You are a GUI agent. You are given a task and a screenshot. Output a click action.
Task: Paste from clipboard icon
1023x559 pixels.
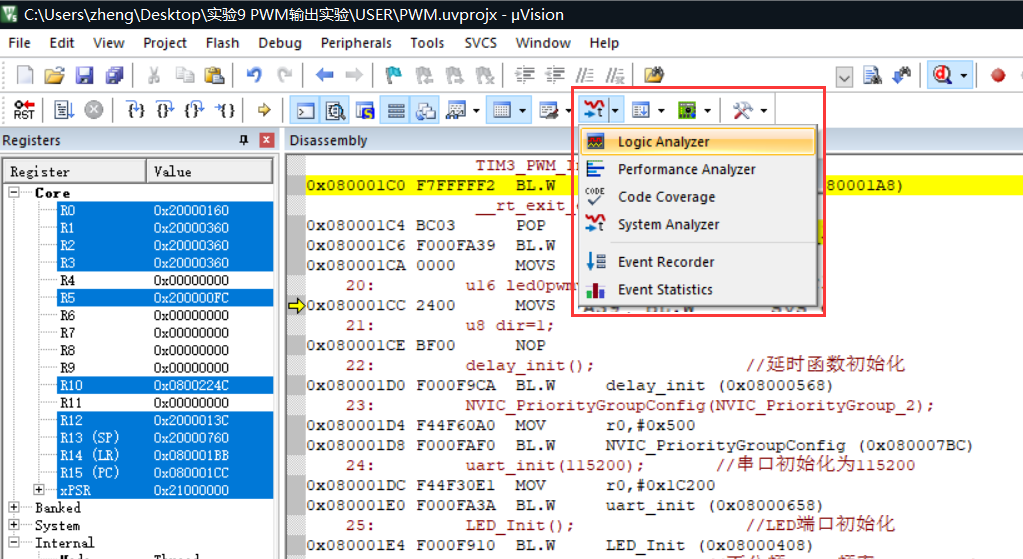coord(214,76)
